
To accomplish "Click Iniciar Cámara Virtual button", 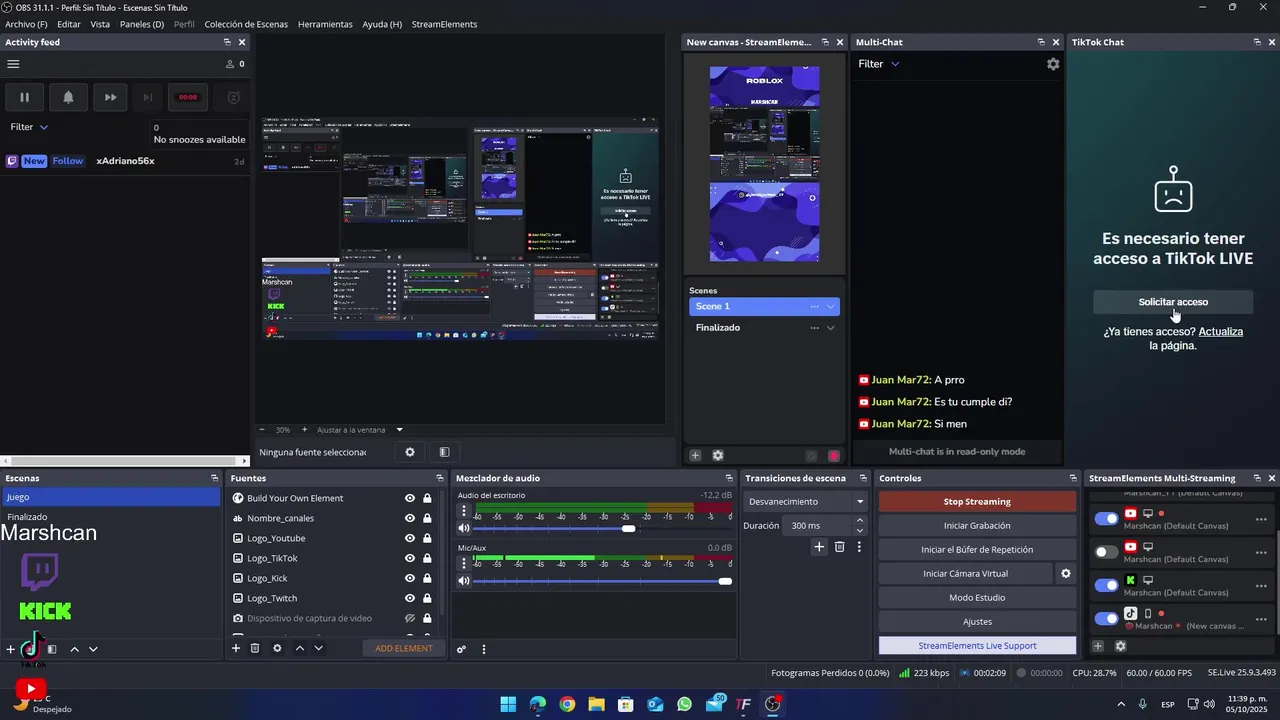I will [965, 573].
